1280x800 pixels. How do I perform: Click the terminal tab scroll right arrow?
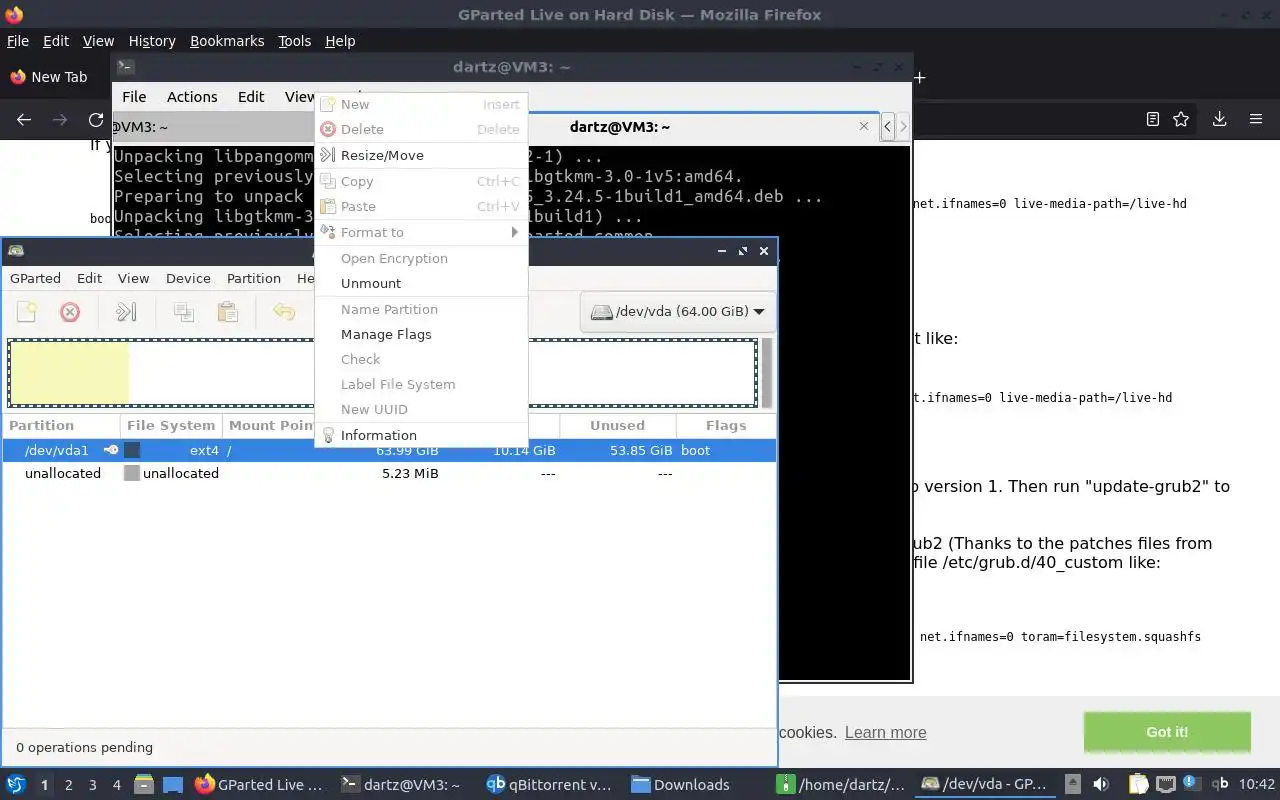[903, 126]
